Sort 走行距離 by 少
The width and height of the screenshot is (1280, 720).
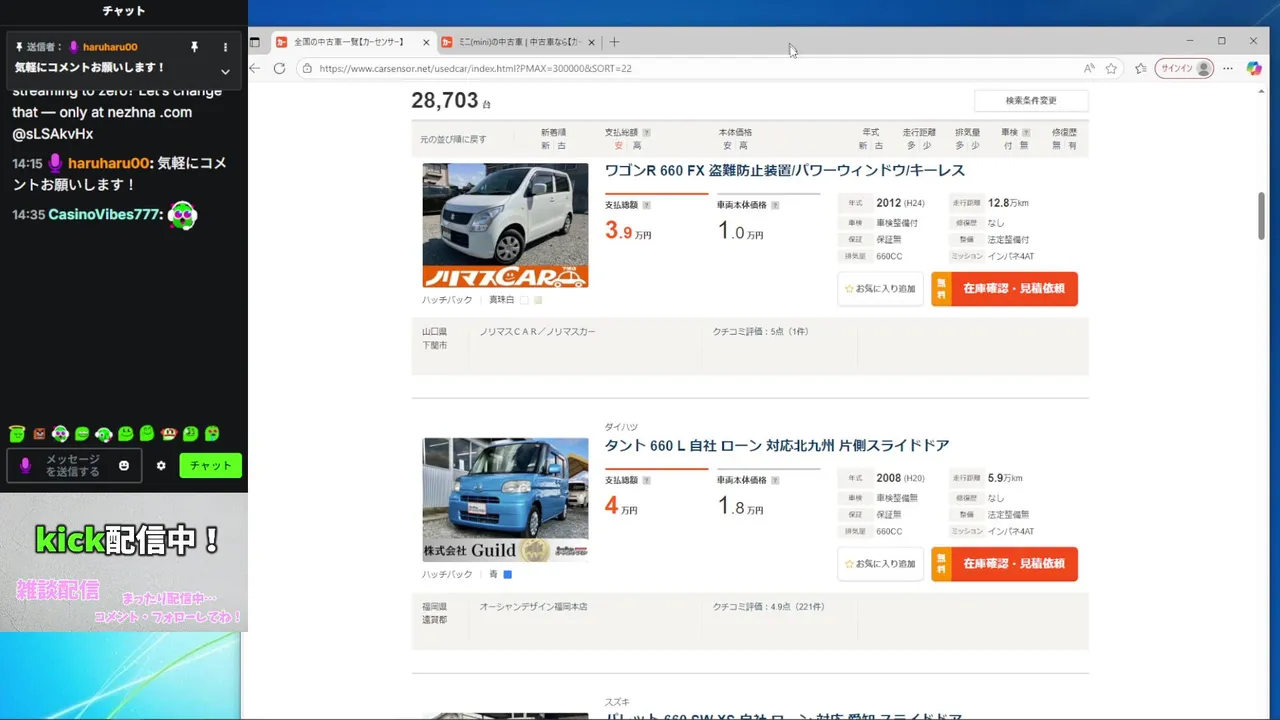pos(928,146)
